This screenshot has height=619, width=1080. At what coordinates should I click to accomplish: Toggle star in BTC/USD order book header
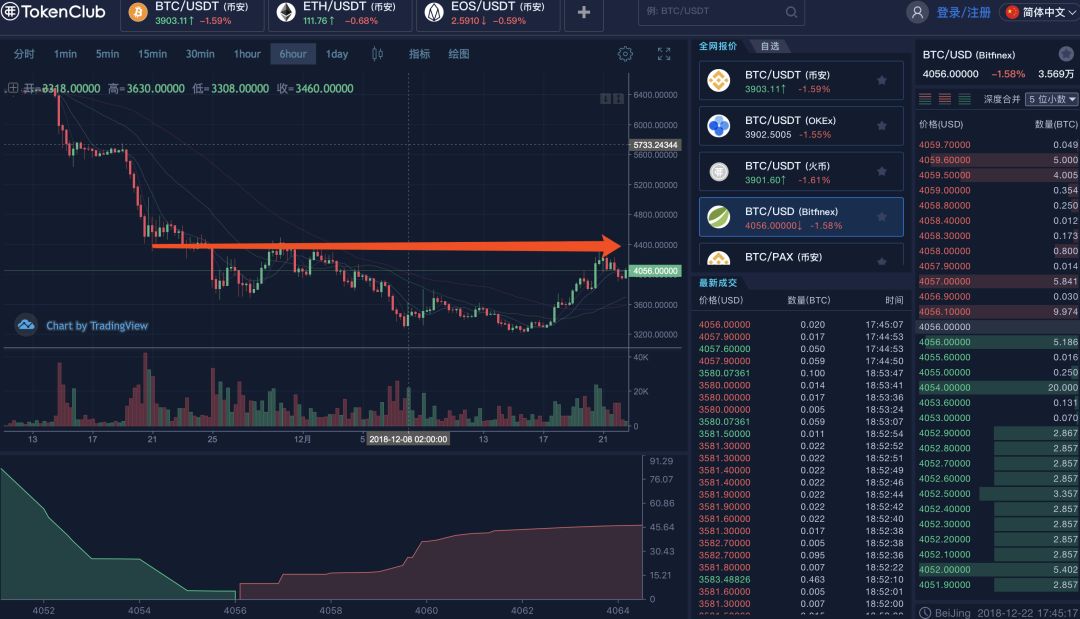tap(1066, 54)
